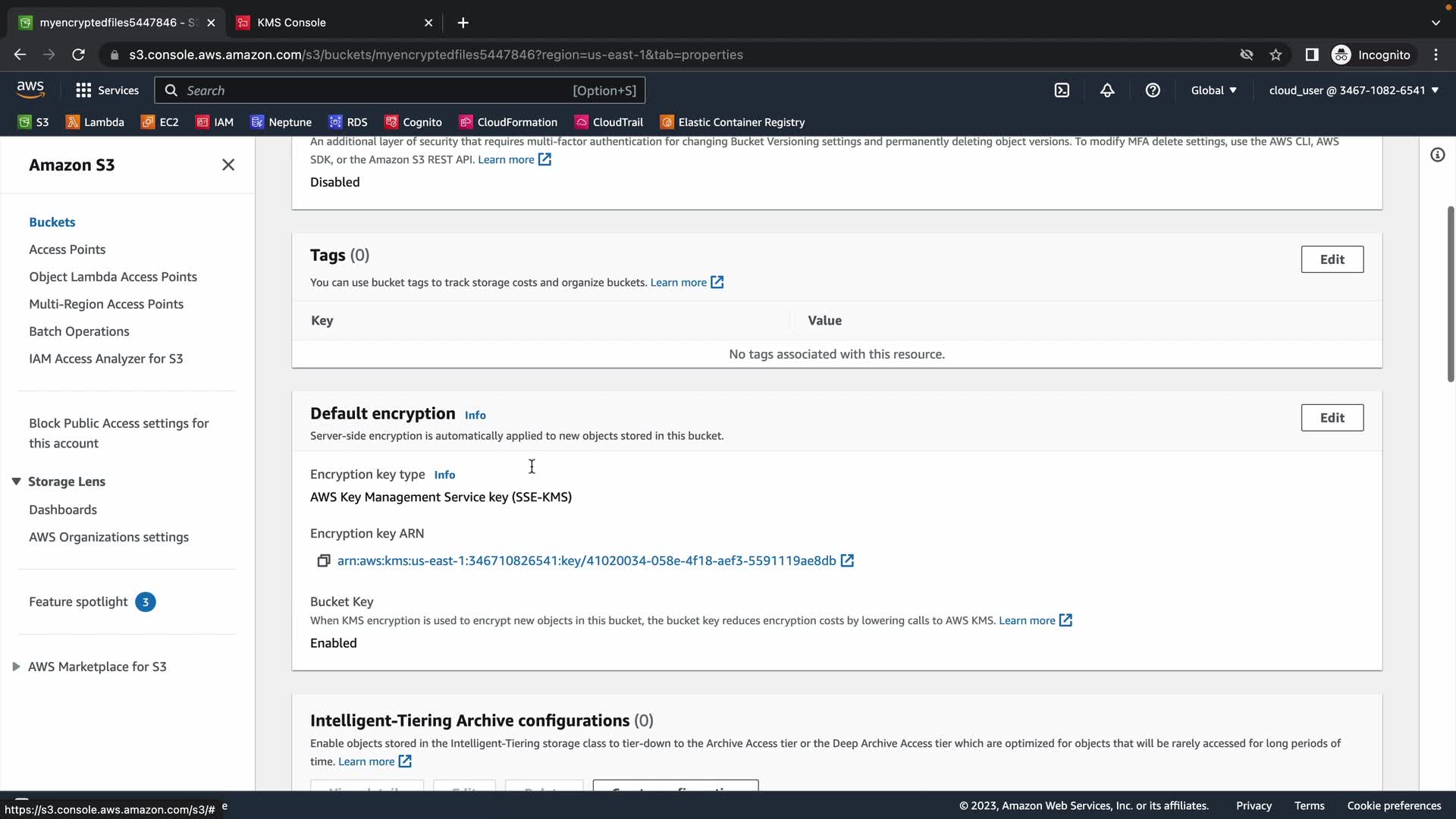This screenshot has width=1456, height=819.
Task: Expand AWS Marketplace for S3 section
Action: [16, 667]
